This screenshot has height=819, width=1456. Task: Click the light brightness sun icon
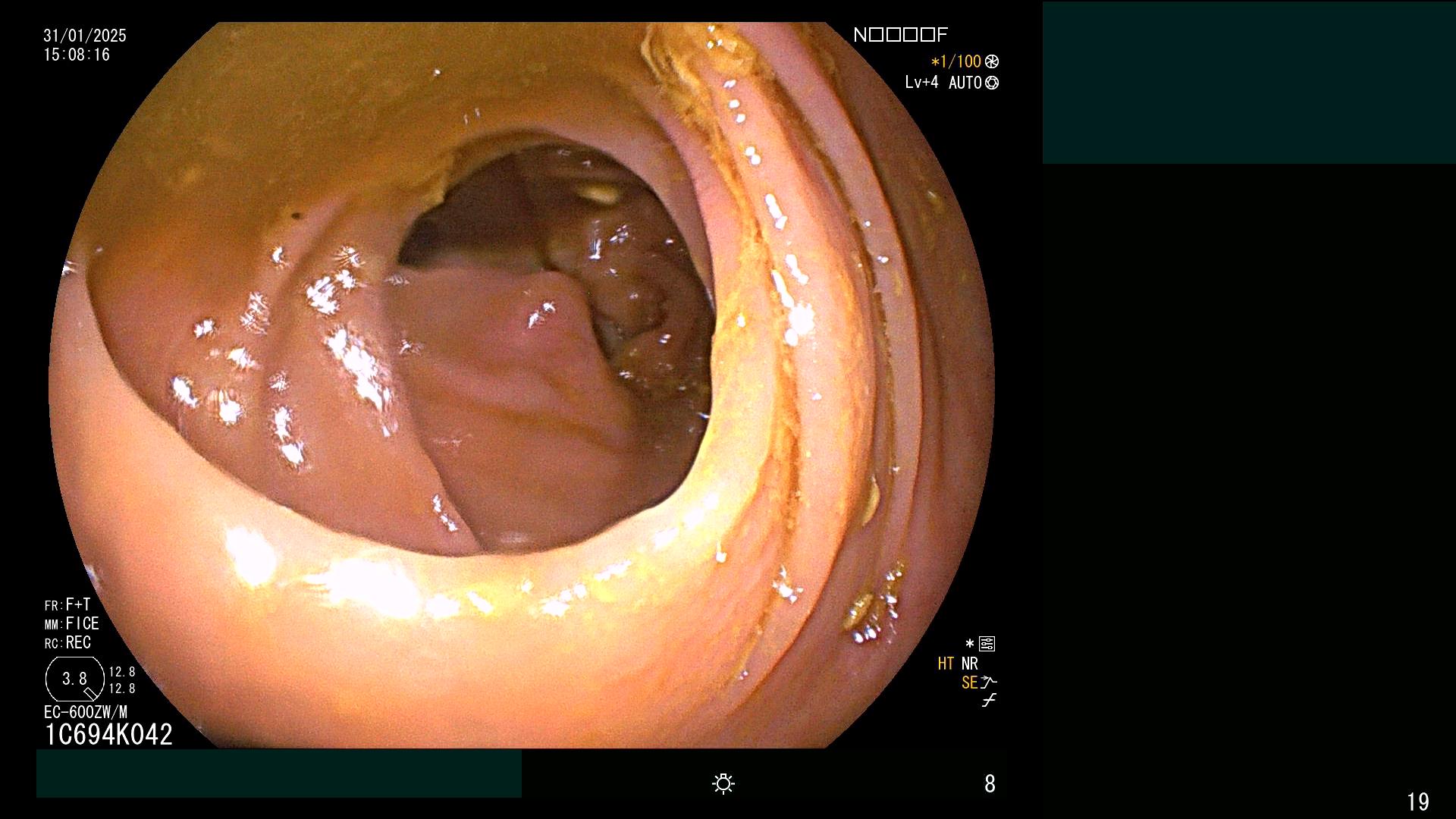[723, 783]
